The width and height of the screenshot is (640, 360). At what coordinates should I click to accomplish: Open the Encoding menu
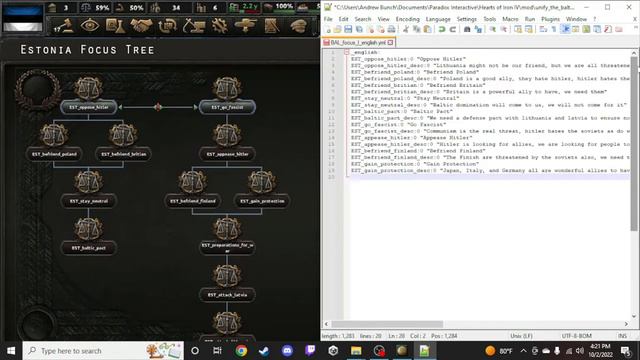click(x=407, y=19)
